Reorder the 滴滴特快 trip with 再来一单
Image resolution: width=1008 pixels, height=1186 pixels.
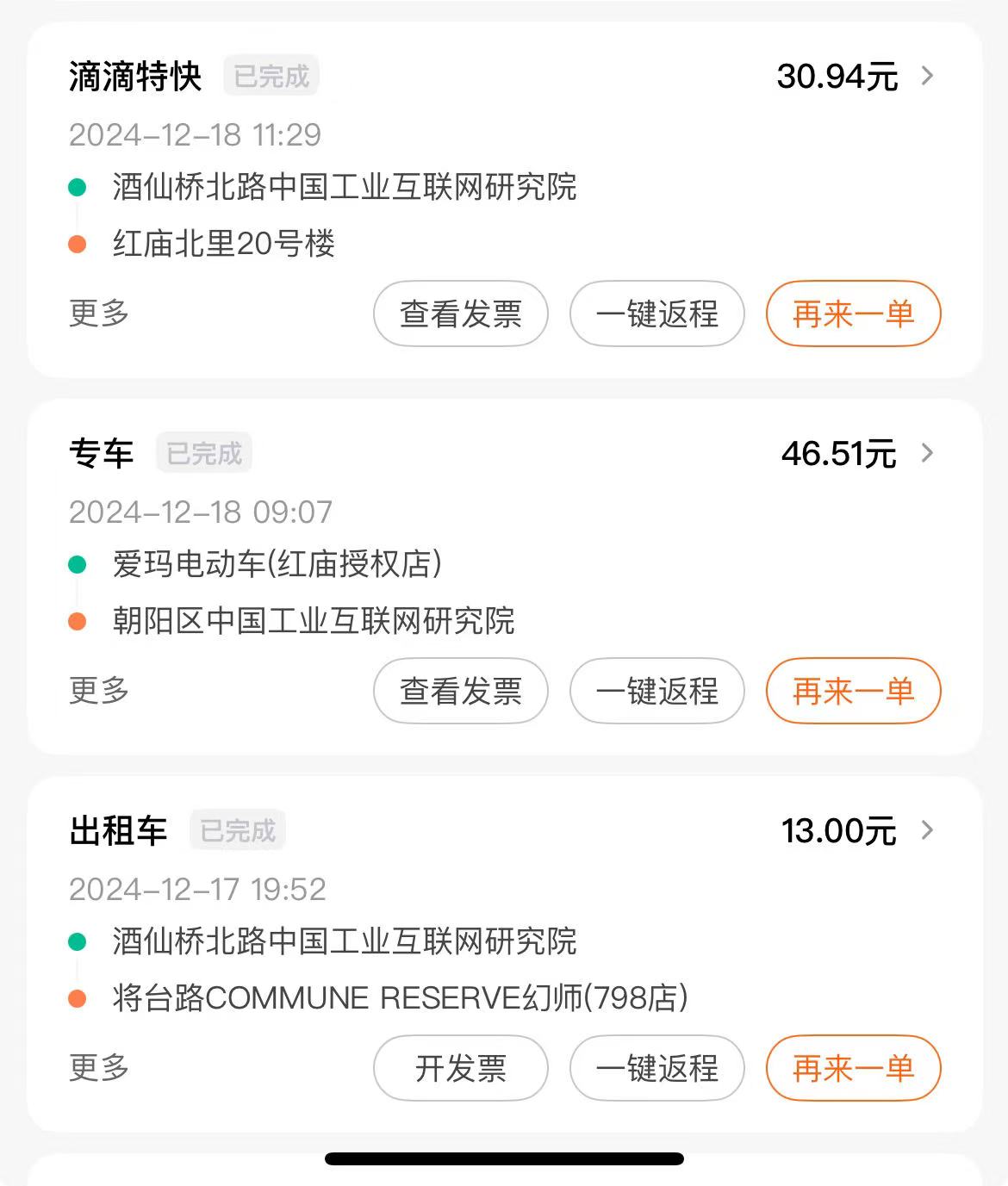coord(853,314)
